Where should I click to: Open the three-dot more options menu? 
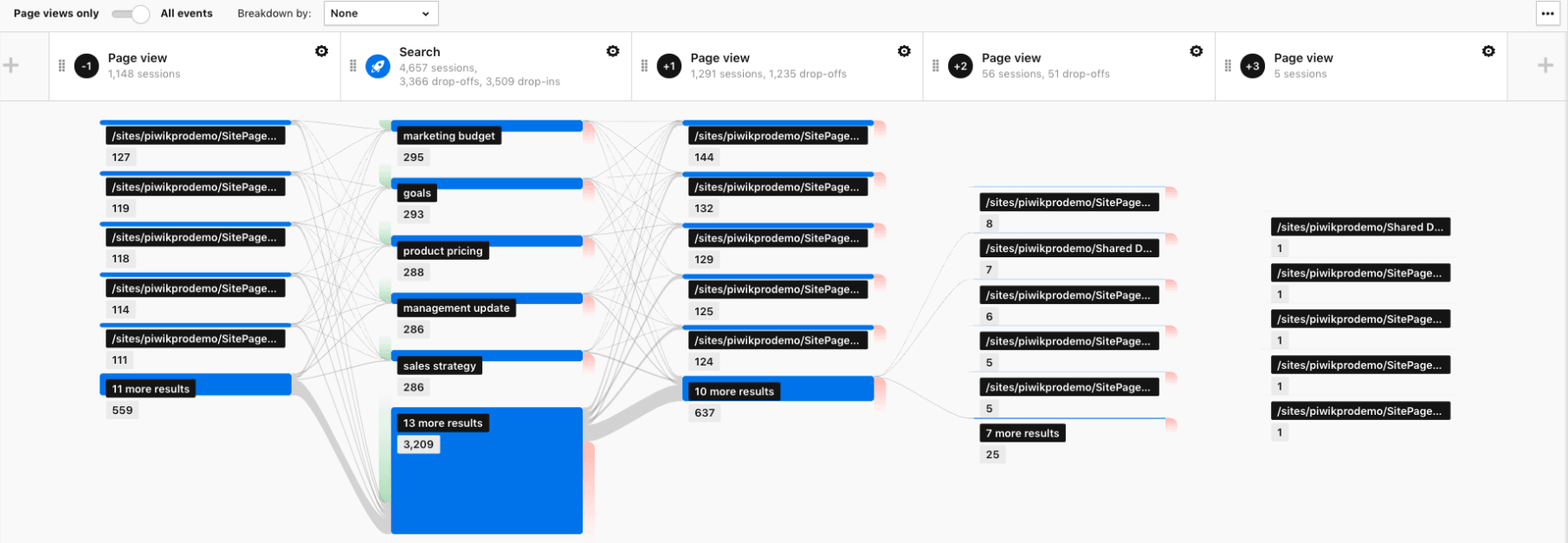point(1547,14)
